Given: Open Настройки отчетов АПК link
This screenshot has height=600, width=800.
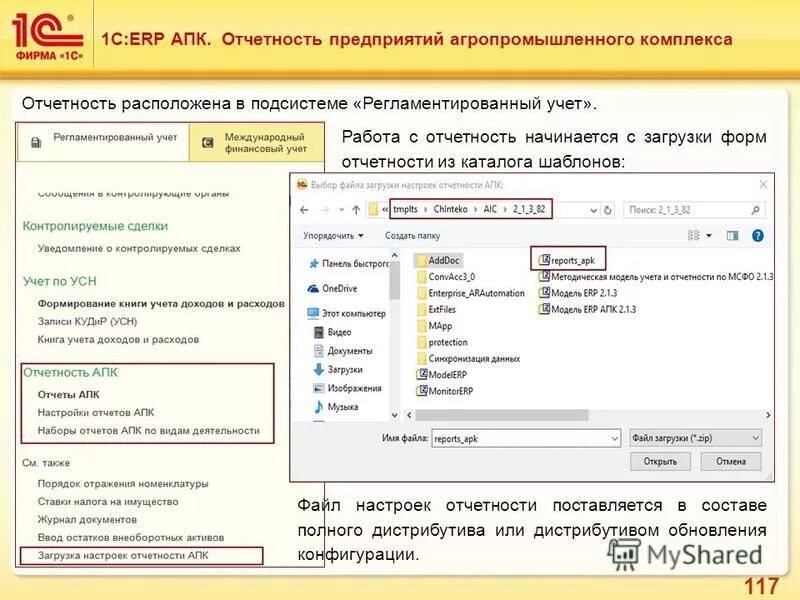Looking at the screenshot, I should (96, 412).
